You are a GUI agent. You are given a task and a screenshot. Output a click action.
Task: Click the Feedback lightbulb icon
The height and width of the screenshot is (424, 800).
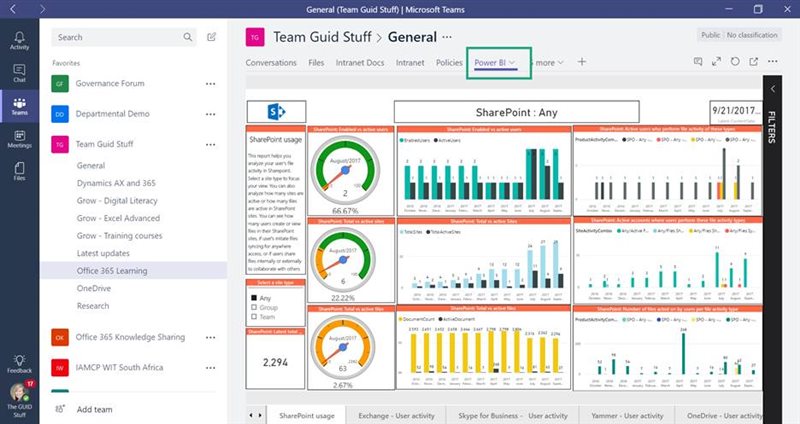[19, 363]
